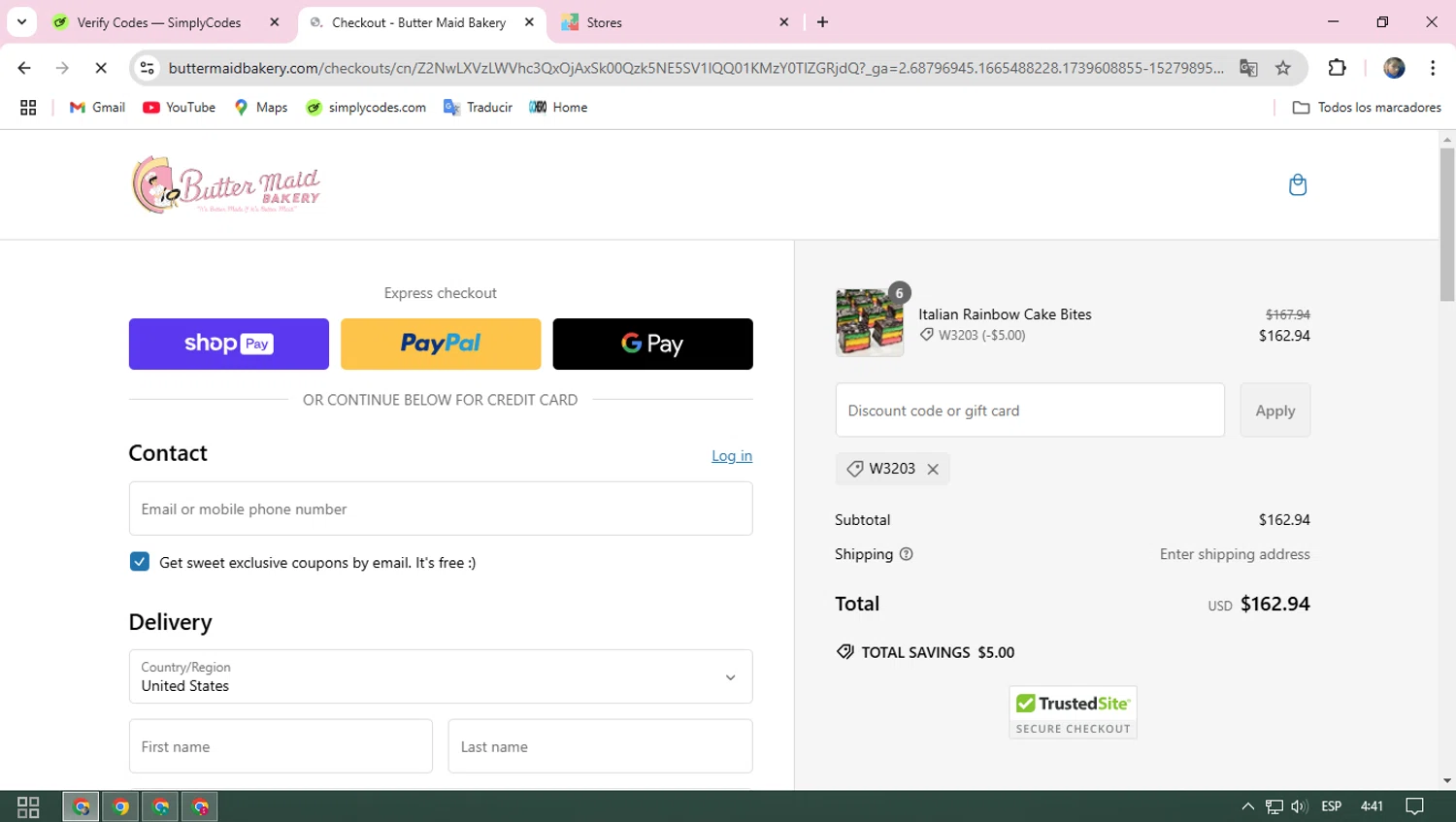
Task: Click the Total $162.94 amount
Action: (x=1274, y=604)
